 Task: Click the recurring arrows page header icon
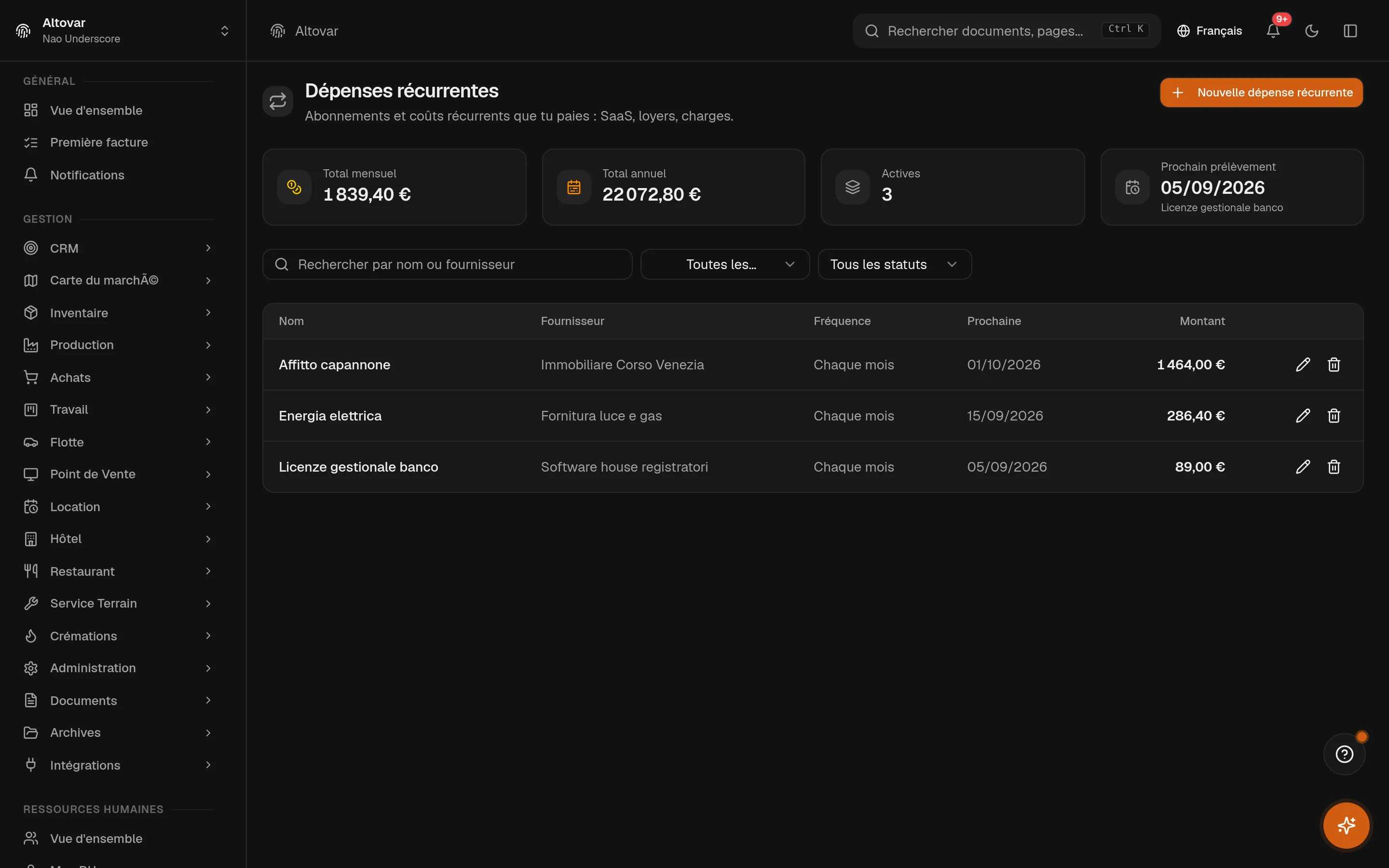tap(278, 101)
